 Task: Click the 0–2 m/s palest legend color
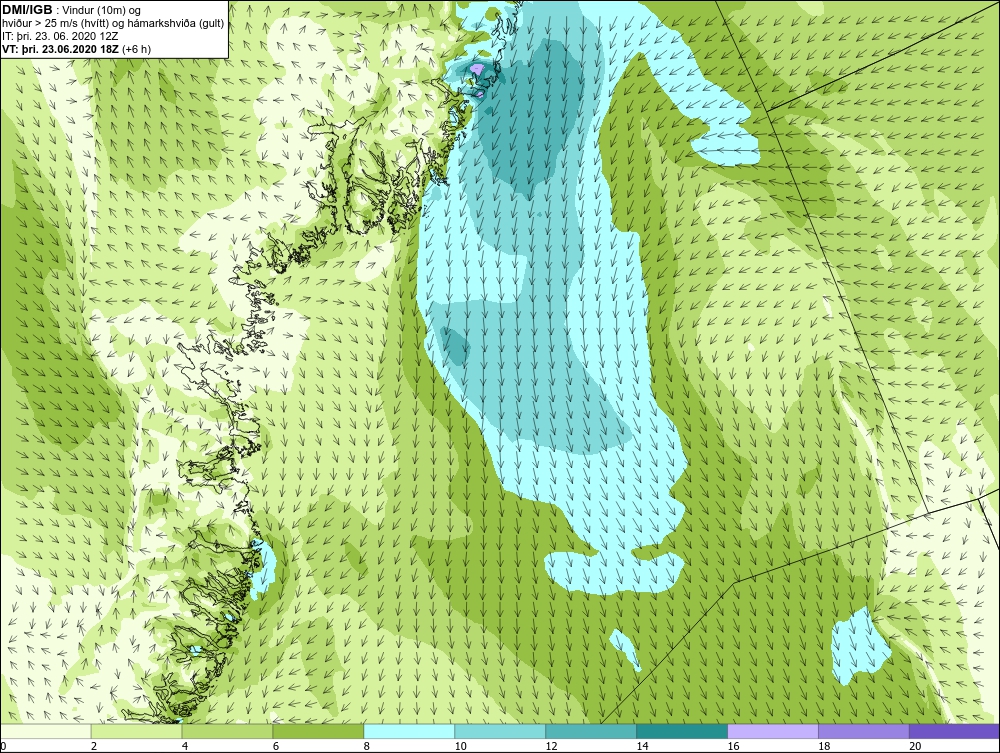point(46,731)
